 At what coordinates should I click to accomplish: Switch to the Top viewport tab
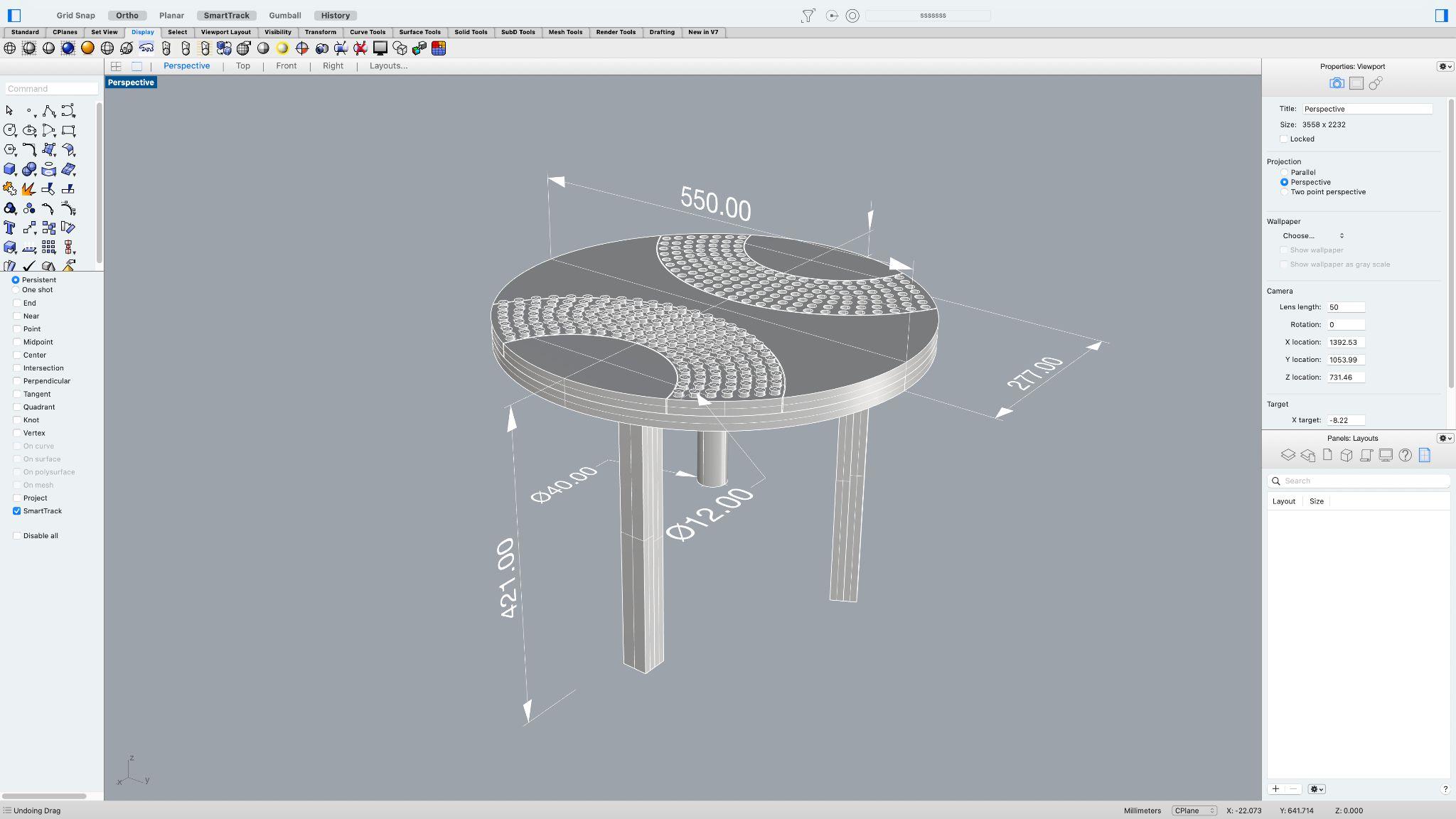(x=242, y=65)
